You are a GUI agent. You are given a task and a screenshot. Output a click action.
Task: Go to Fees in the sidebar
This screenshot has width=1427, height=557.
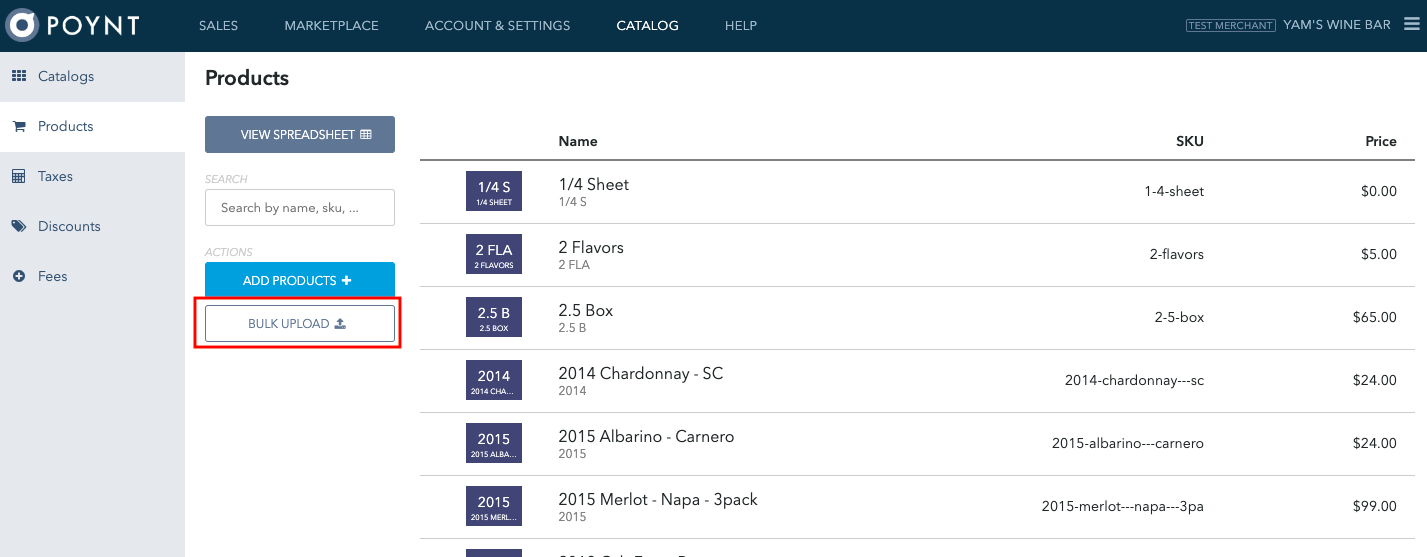[x=92, y=276]
